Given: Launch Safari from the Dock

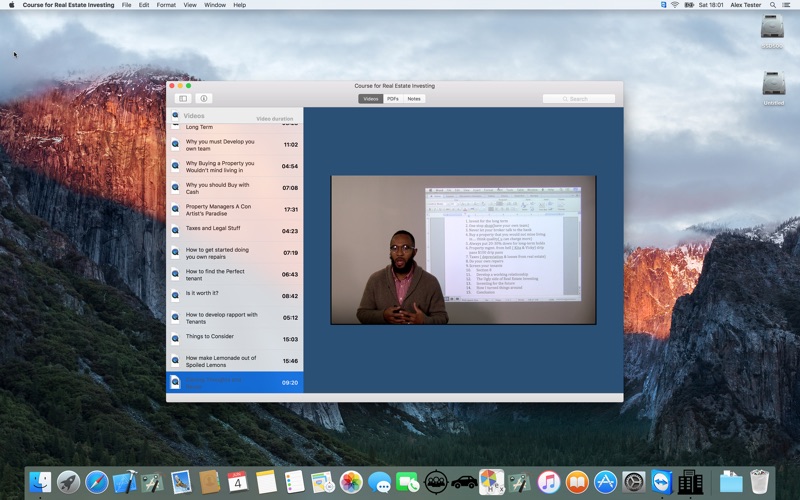Looking at the screenshot, I should coord(97,482).
